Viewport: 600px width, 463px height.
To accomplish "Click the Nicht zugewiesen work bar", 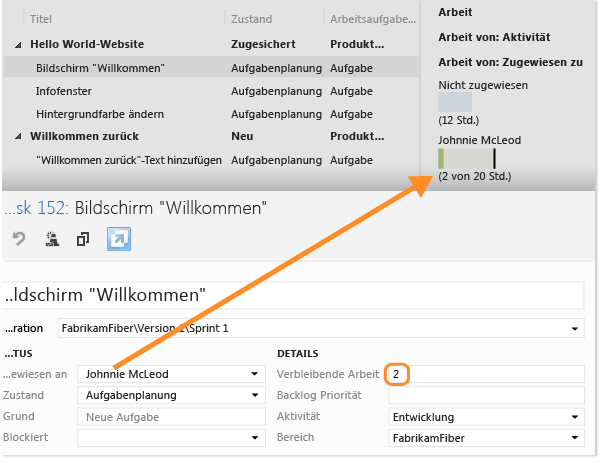I will 455,102.
